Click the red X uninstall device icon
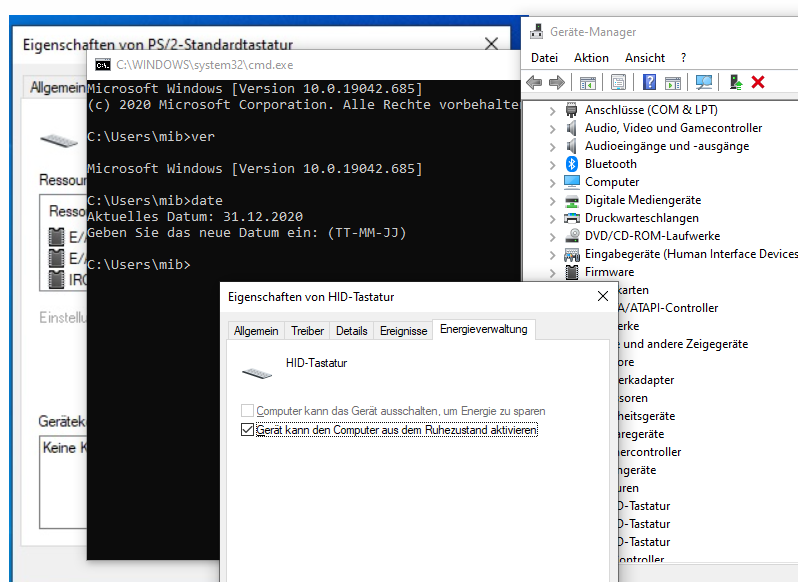Screen dimensions: 798x582 pos(758,82)
